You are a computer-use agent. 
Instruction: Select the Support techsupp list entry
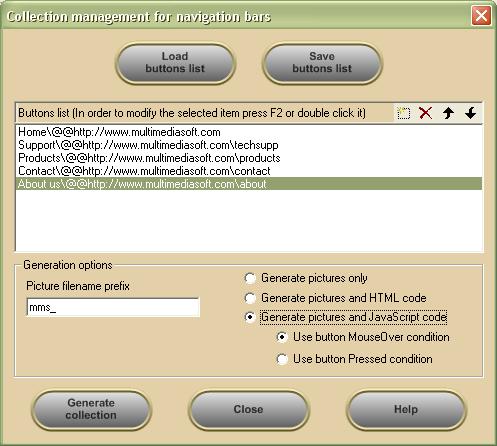point(249,145)
